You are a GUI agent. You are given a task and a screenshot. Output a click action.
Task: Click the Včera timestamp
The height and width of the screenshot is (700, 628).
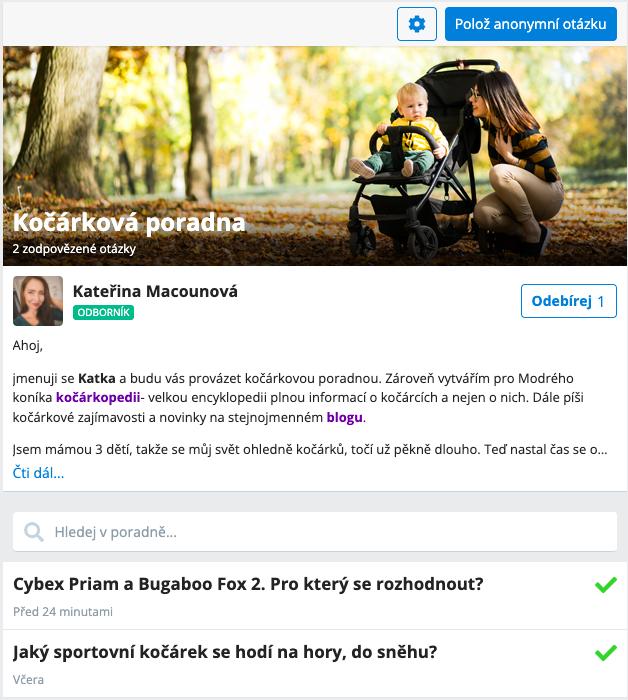[28, 680]
